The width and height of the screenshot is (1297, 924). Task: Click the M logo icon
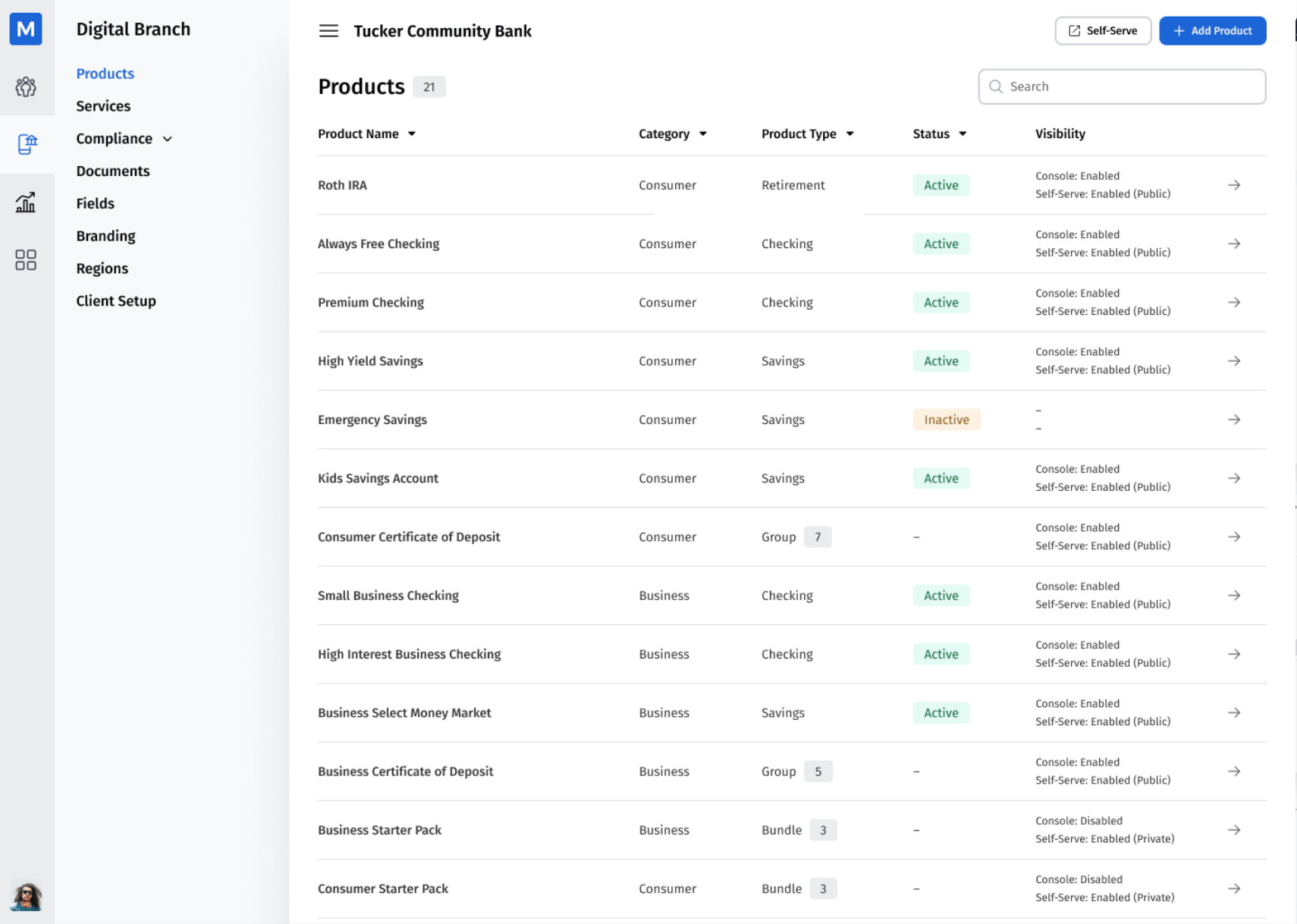(26, 30)
